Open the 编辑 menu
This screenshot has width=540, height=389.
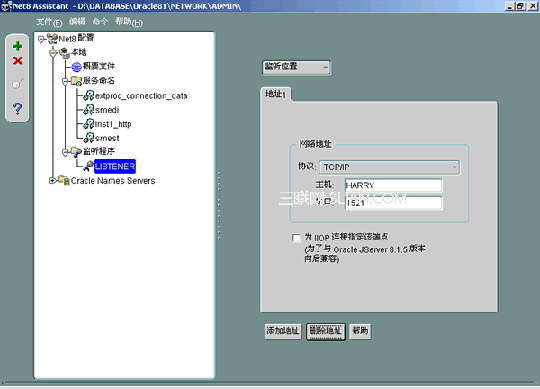(x=77, y=21)
